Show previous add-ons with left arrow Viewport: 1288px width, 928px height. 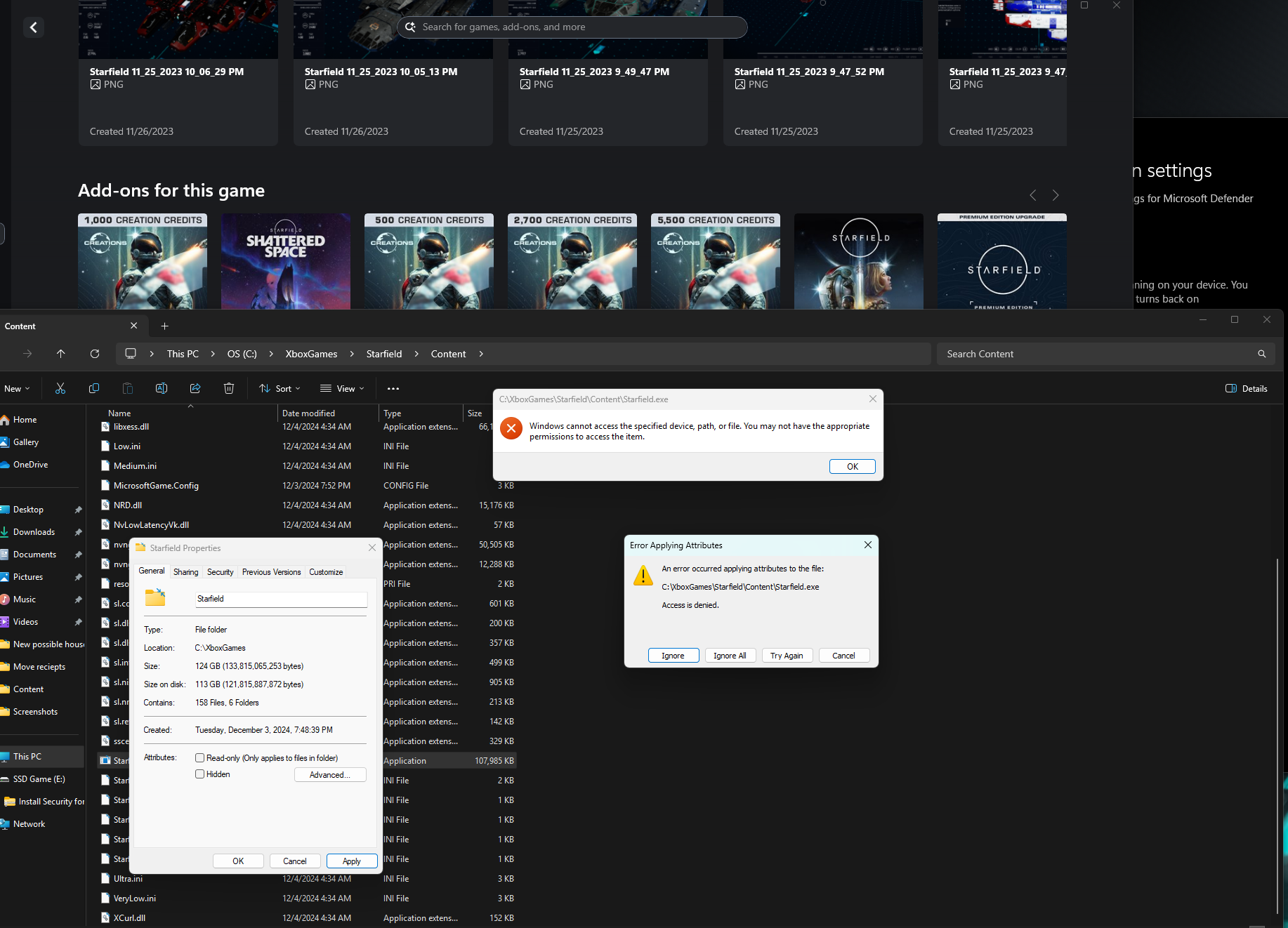click(x=1033, y=195)
